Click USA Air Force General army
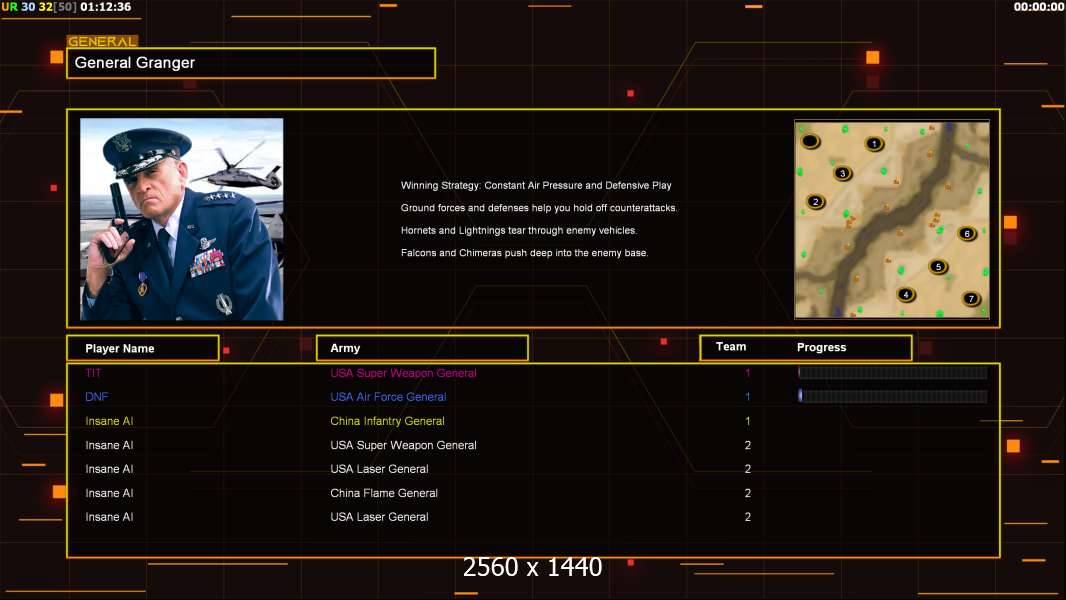 tap(388, 397)
